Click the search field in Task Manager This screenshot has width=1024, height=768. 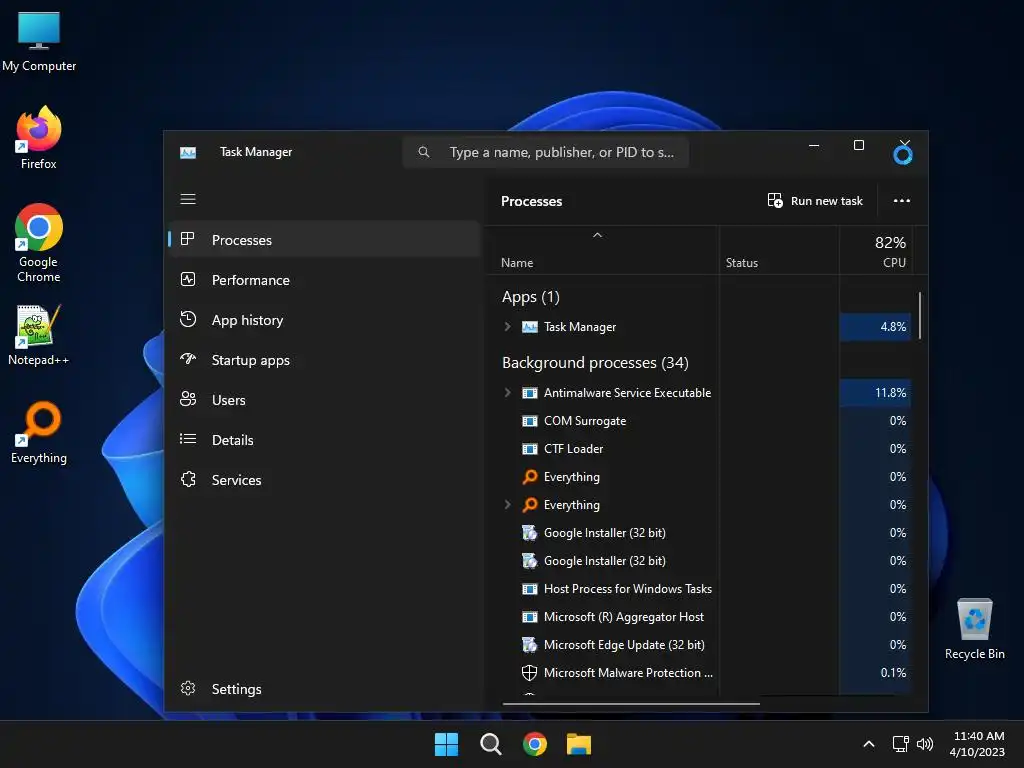[x=546, y=152]
